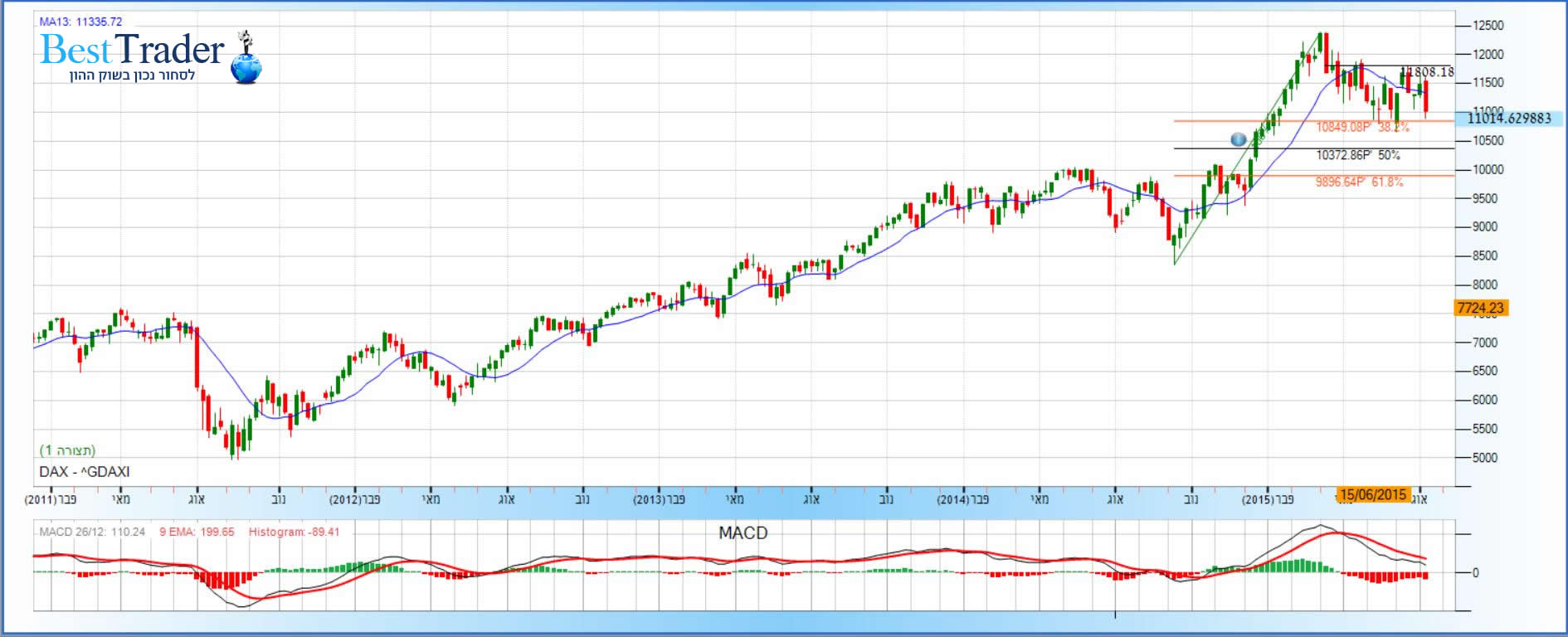
Task: Click the orange 7724.23 crosshair price tag
Action: pos(1480,308)
